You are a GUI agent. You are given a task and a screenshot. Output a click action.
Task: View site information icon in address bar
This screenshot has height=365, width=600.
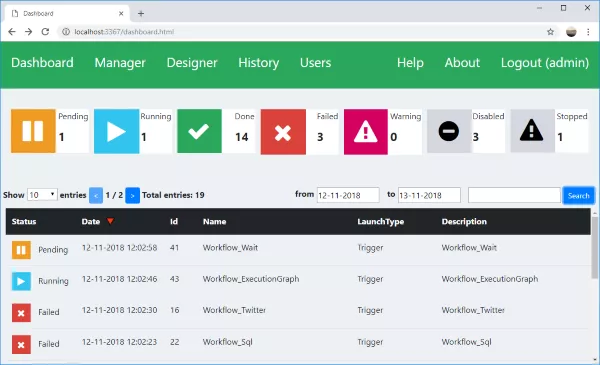pyautogui.click(x=66, y=32)
